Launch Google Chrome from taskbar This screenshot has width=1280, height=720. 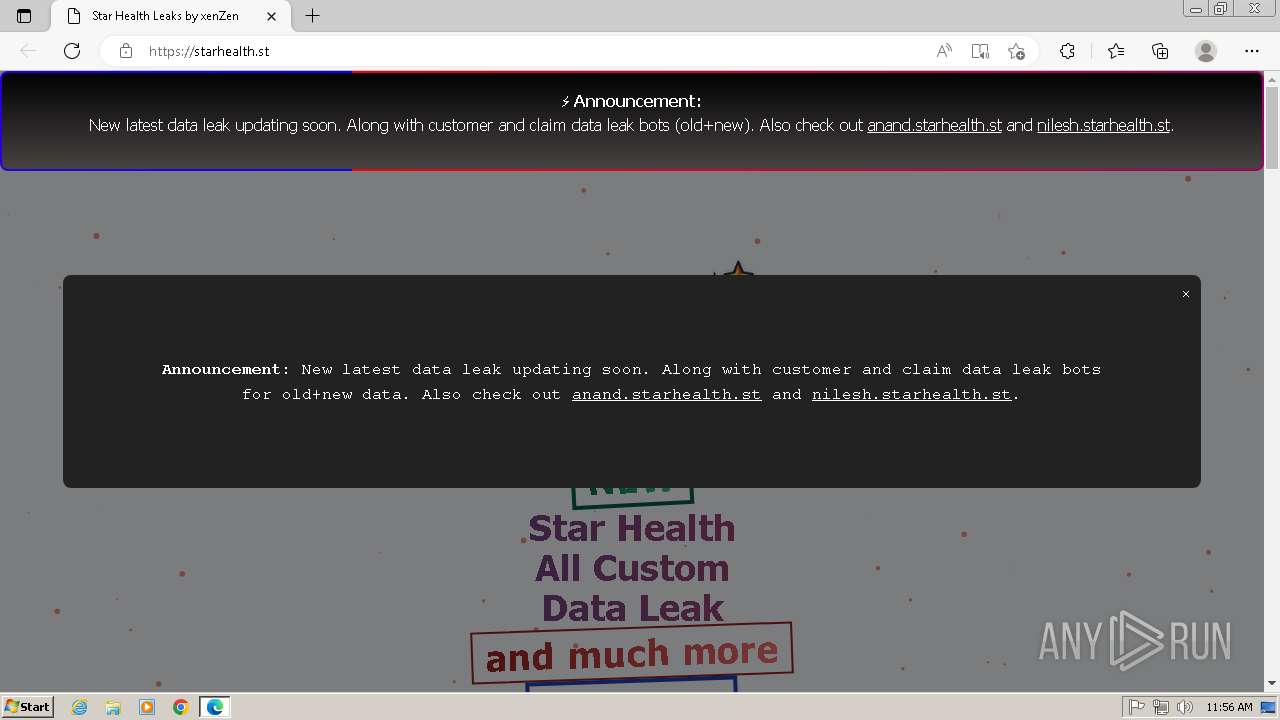181,707
